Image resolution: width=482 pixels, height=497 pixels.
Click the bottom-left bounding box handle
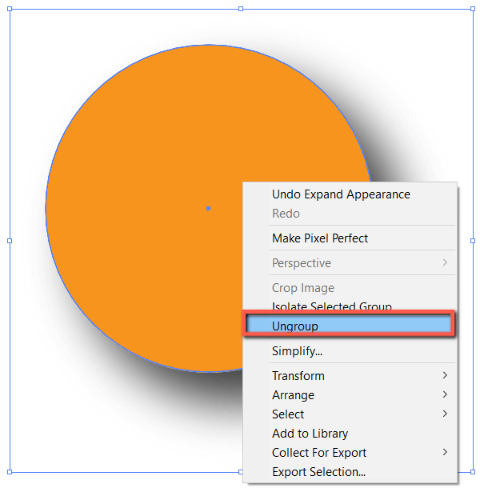[x=9, y=472]
